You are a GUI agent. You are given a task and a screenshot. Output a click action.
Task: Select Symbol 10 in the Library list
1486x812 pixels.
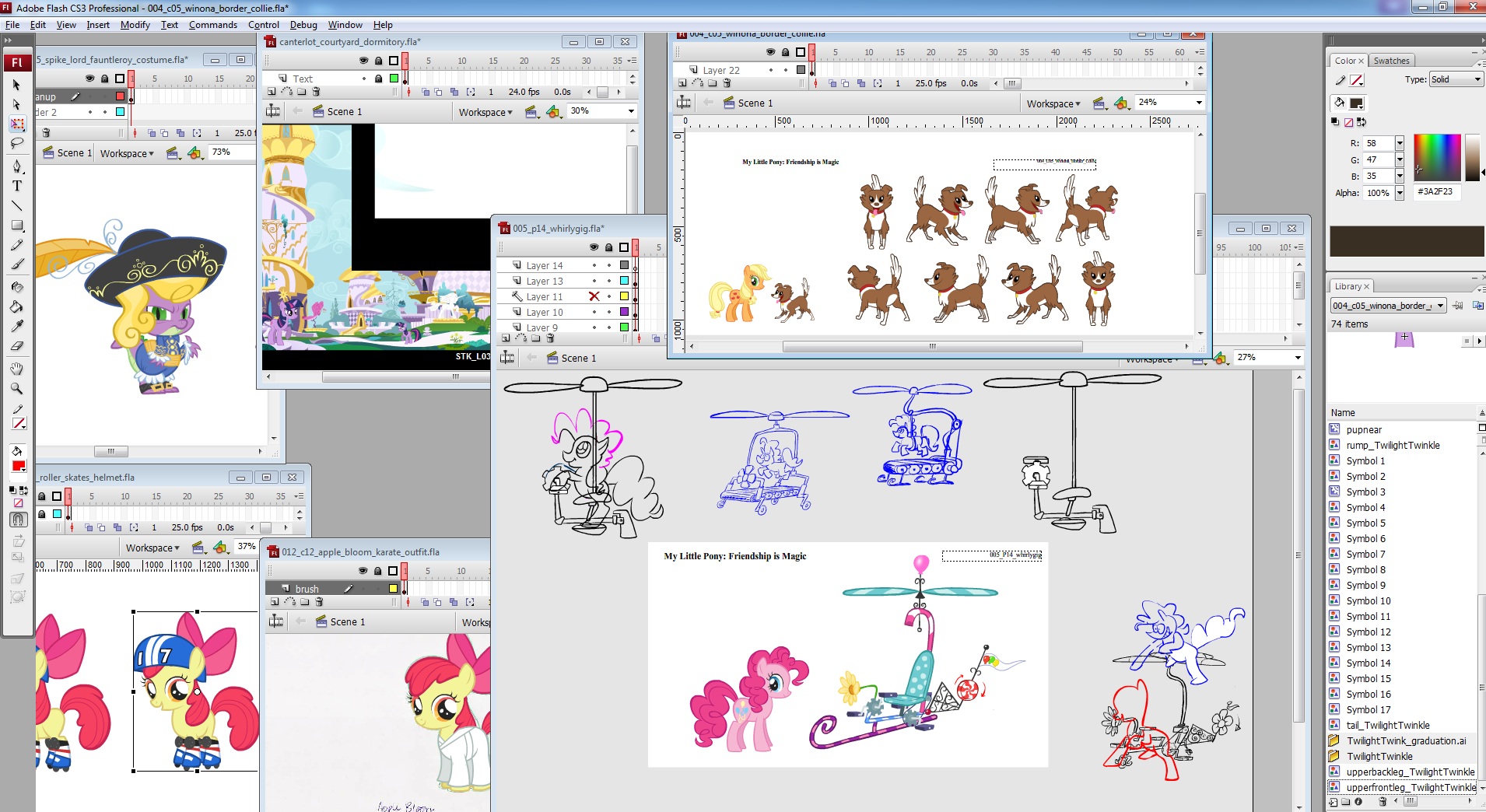point(1368,600)
